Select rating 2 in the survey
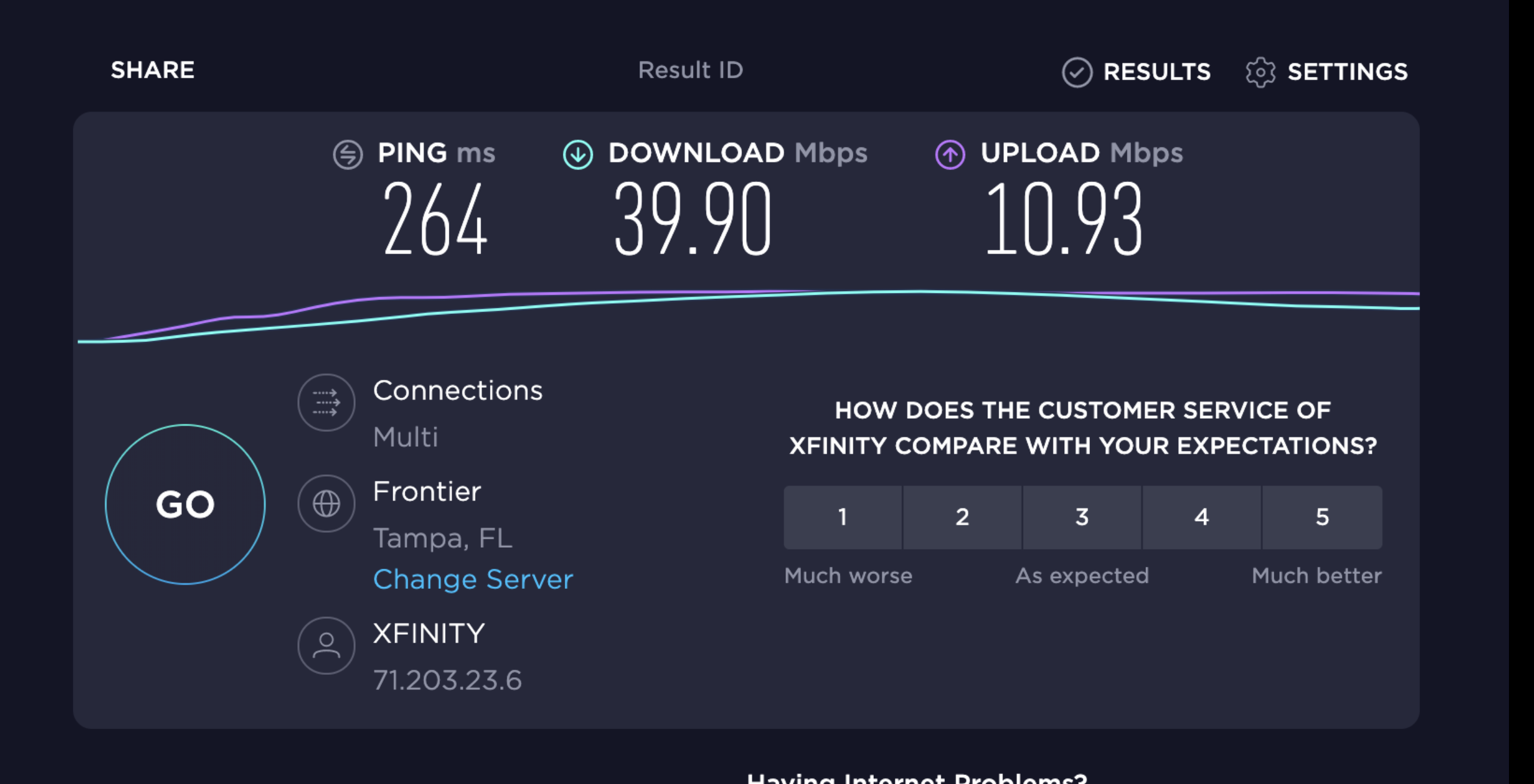This screenshot has width=1534, height=784. pos(962,517)
